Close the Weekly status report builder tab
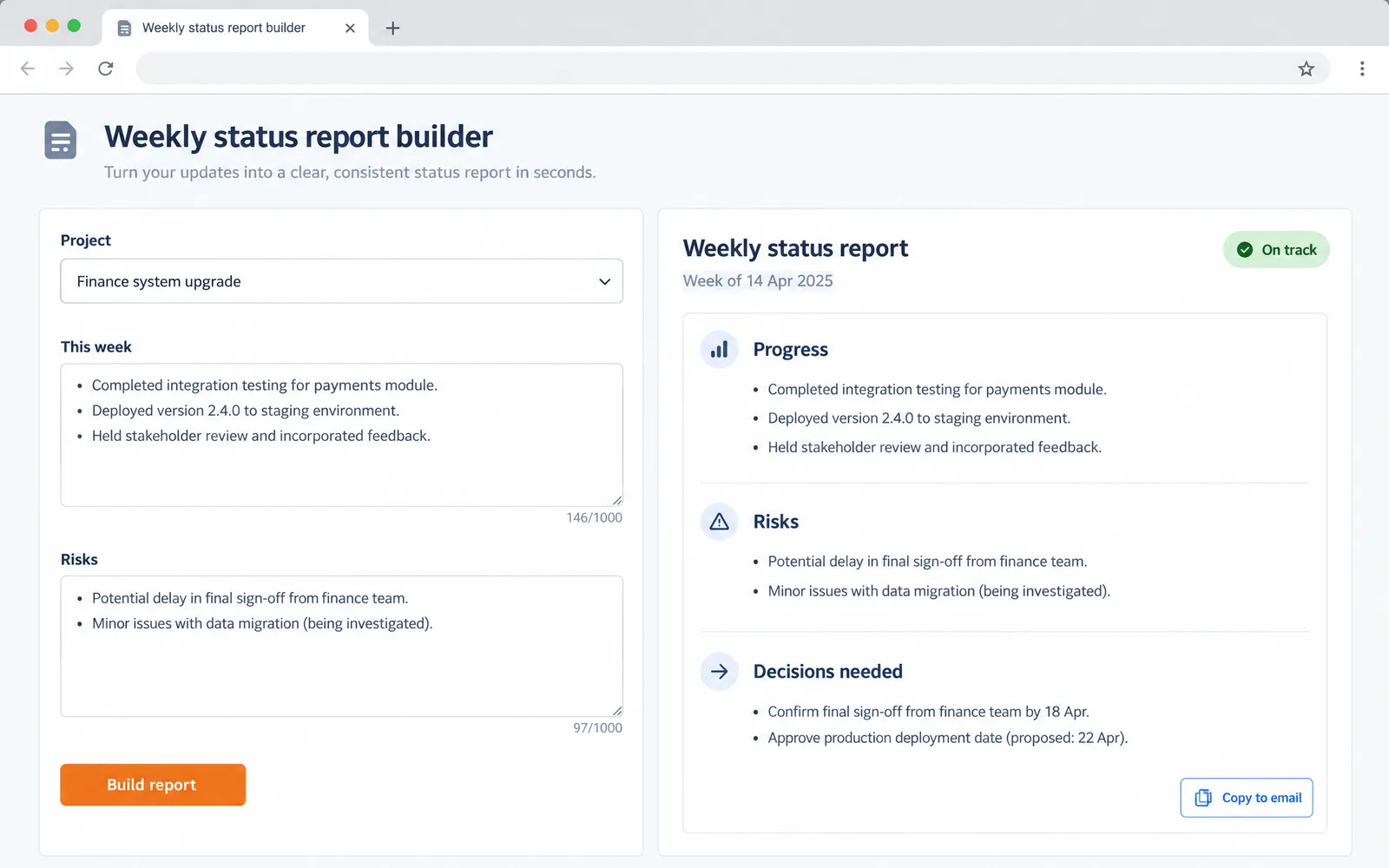The width and height of the screenshot is (1389, 868). point(350,28)
